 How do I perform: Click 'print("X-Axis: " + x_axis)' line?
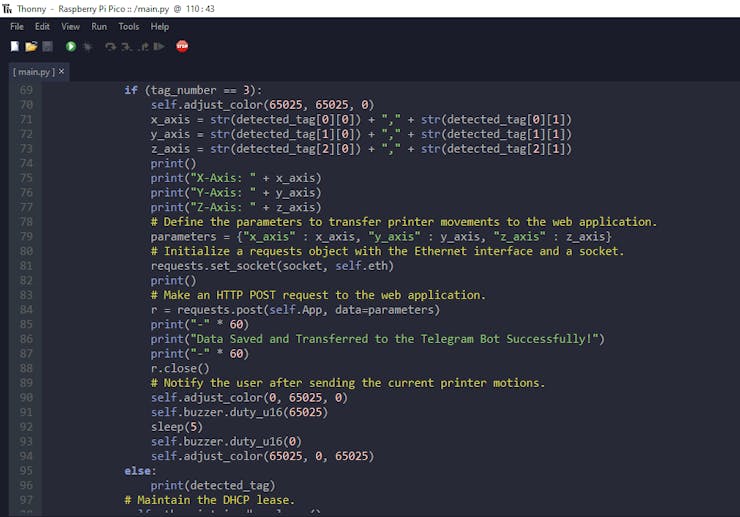point(235,178)
